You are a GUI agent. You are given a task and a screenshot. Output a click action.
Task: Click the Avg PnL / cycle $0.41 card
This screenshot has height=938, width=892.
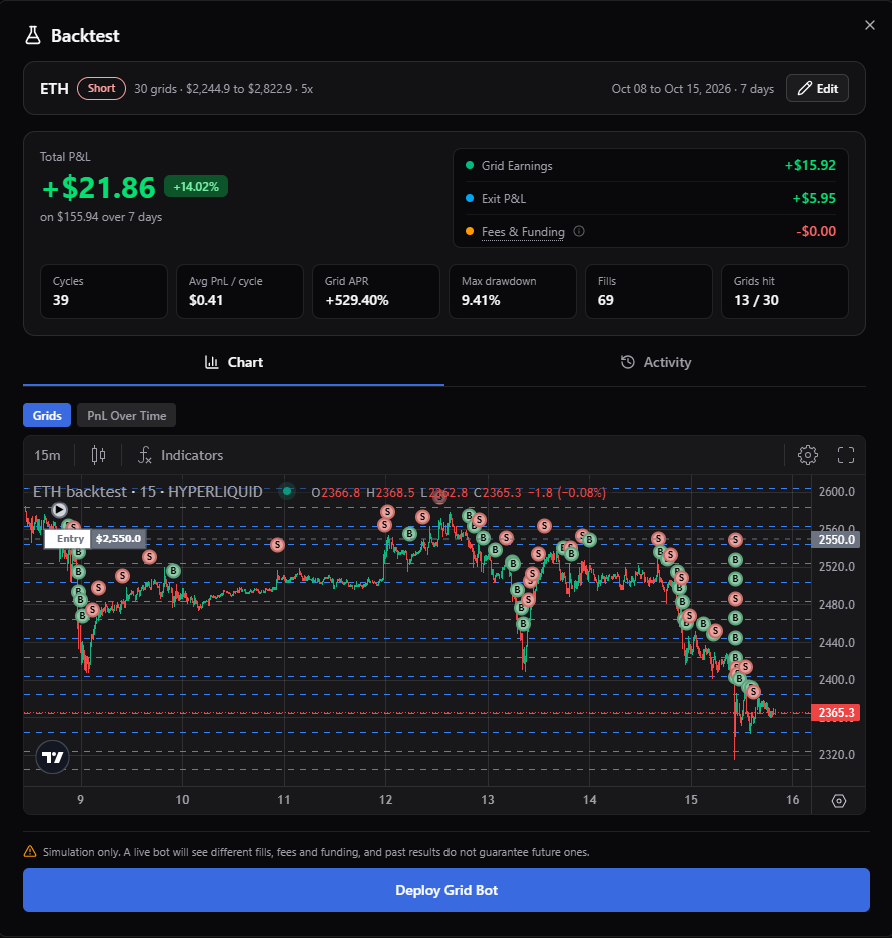(x=240, y=291)
